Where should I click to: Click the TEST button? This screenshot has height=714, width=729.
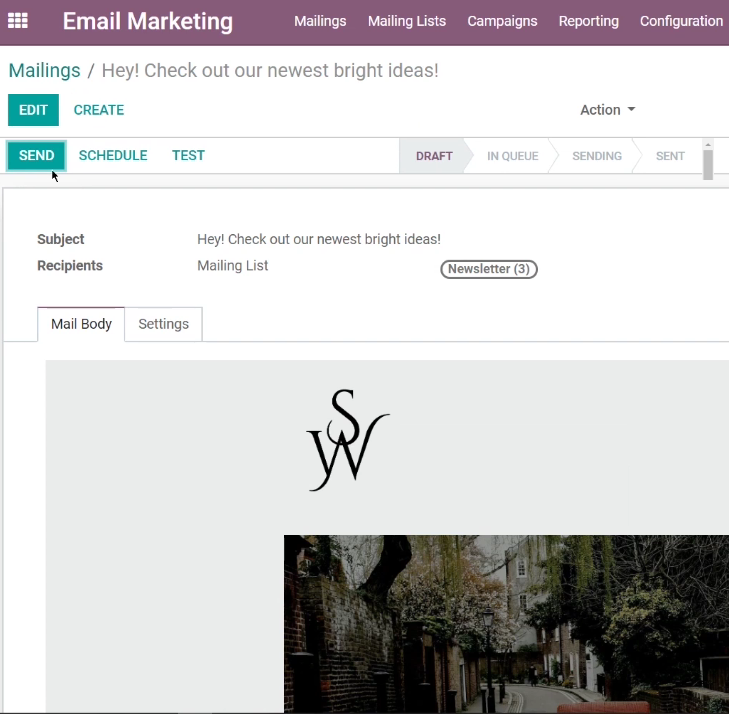tap(188, 155)
